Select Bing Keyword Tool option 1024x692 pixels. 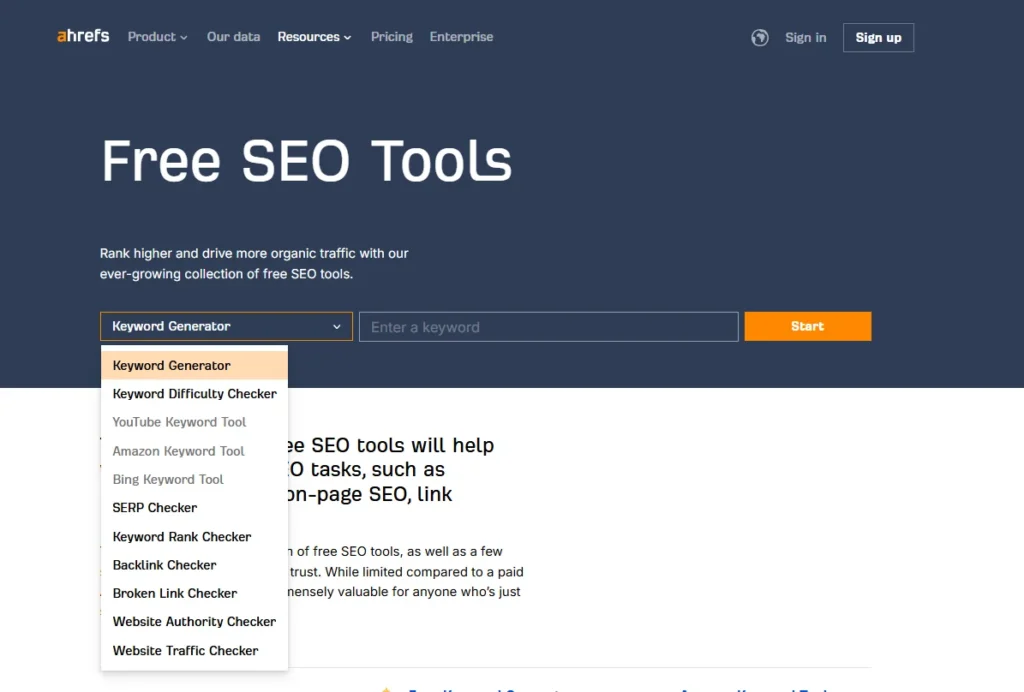tap(194, 479)
